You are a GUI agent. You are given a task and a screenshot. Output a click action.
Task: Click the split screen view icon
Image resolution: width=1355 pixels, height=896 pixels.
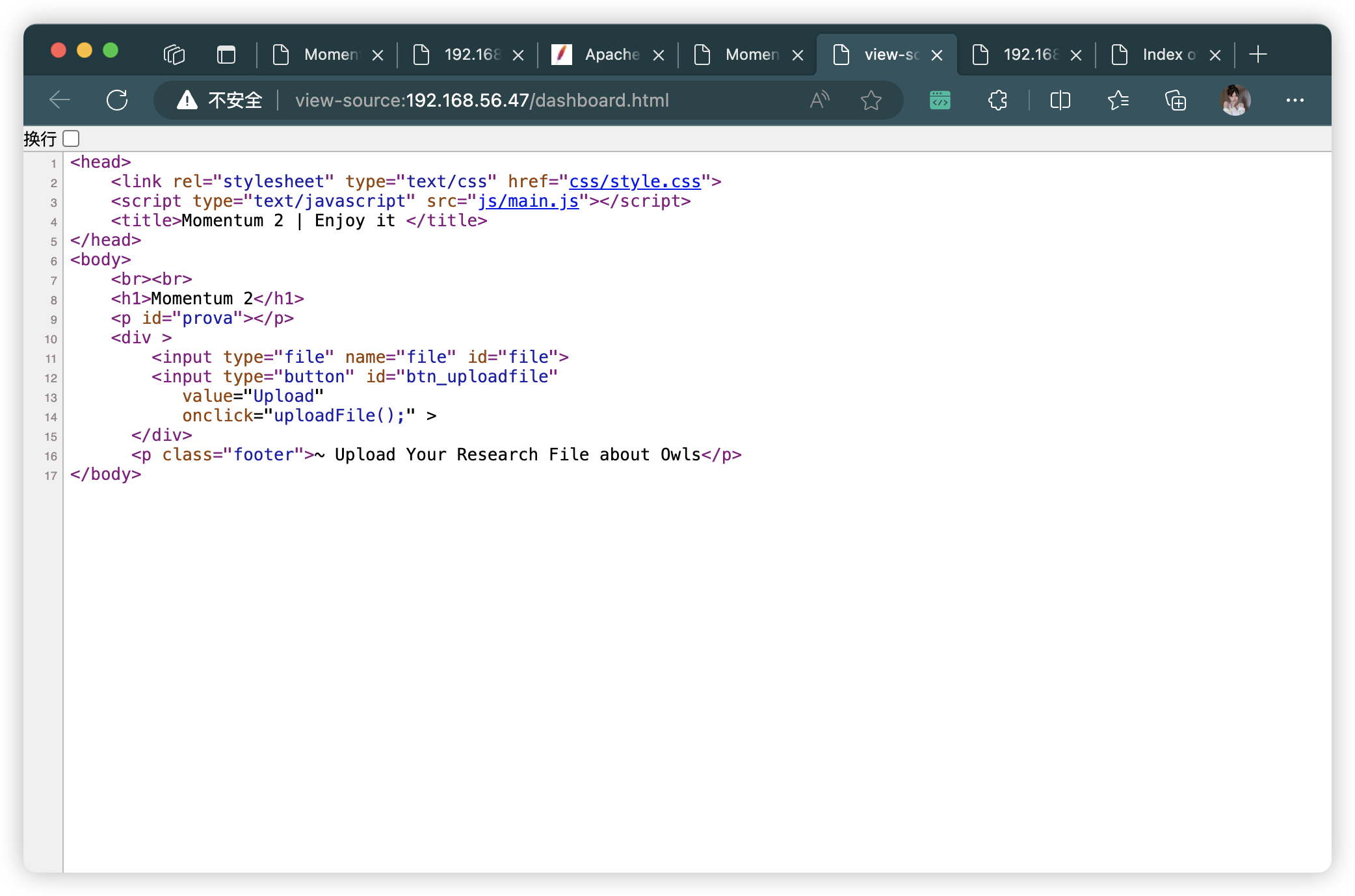tap(1058, 99)
